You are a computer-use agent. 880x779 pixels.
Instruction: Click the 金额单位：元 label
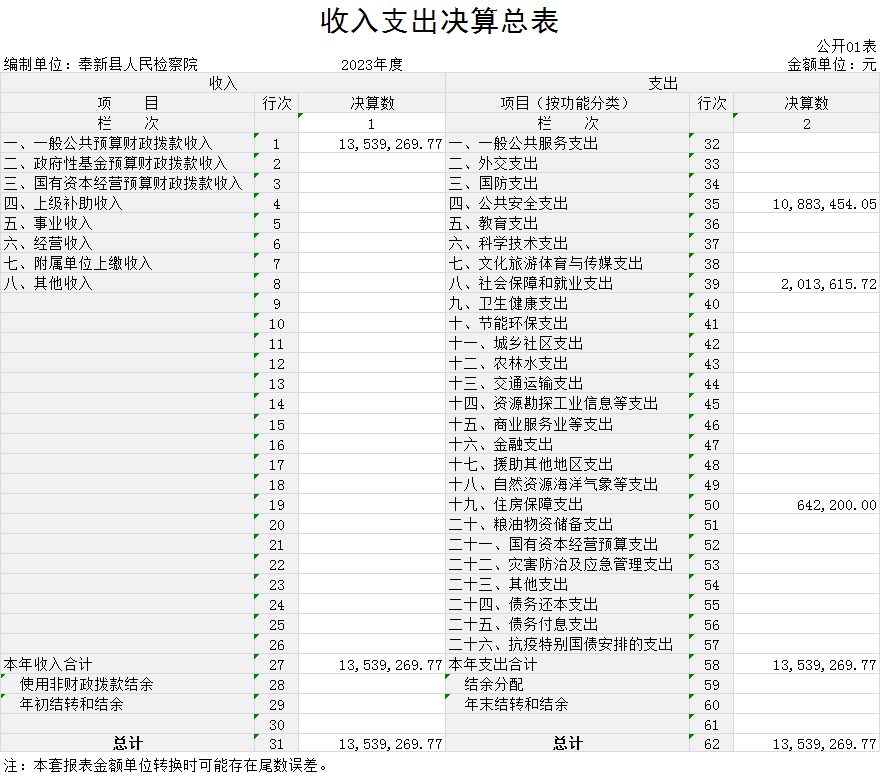point(831,65)
